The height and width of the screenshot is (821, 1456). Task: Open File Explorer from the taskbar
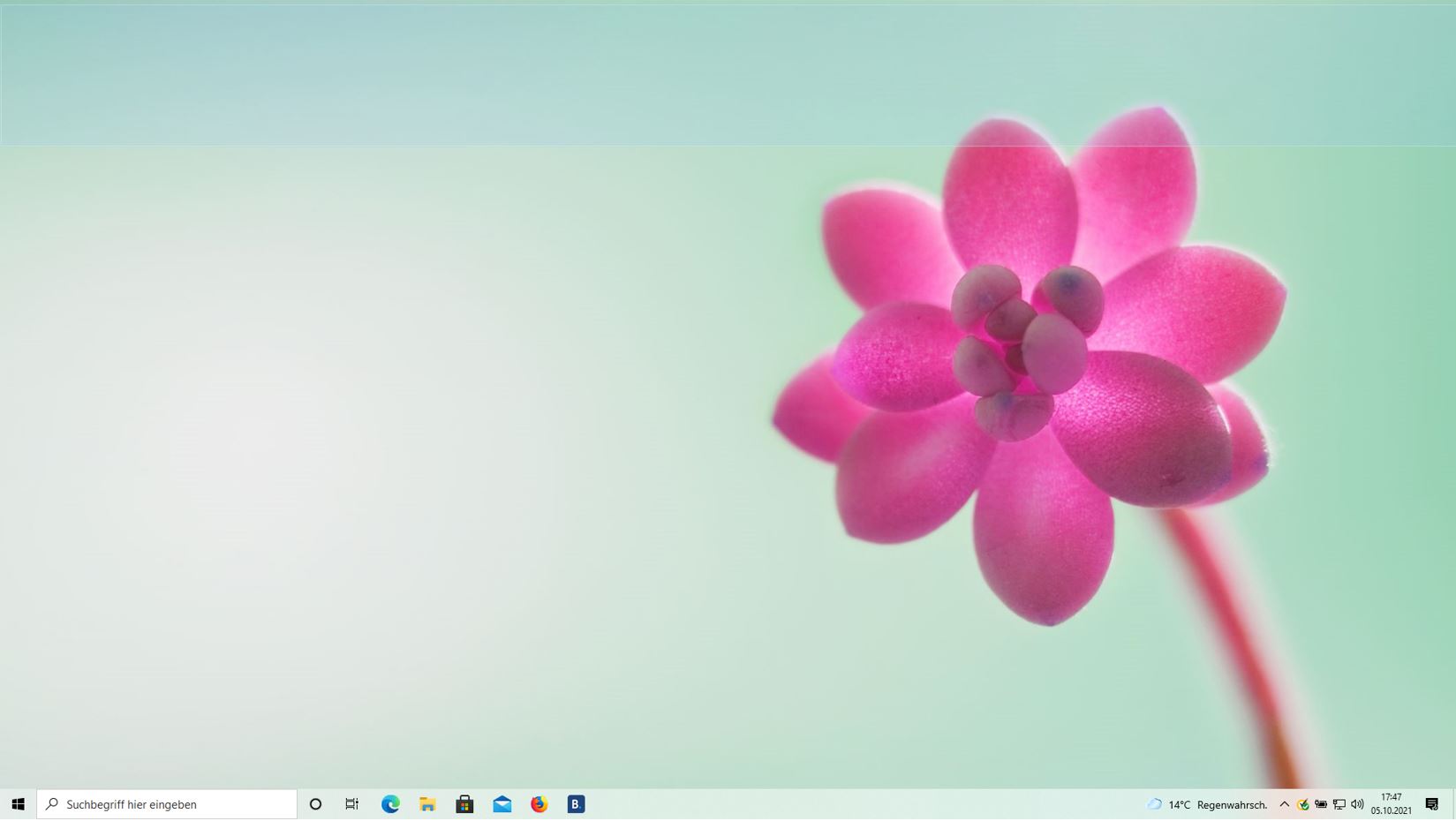tap(427, 804)
